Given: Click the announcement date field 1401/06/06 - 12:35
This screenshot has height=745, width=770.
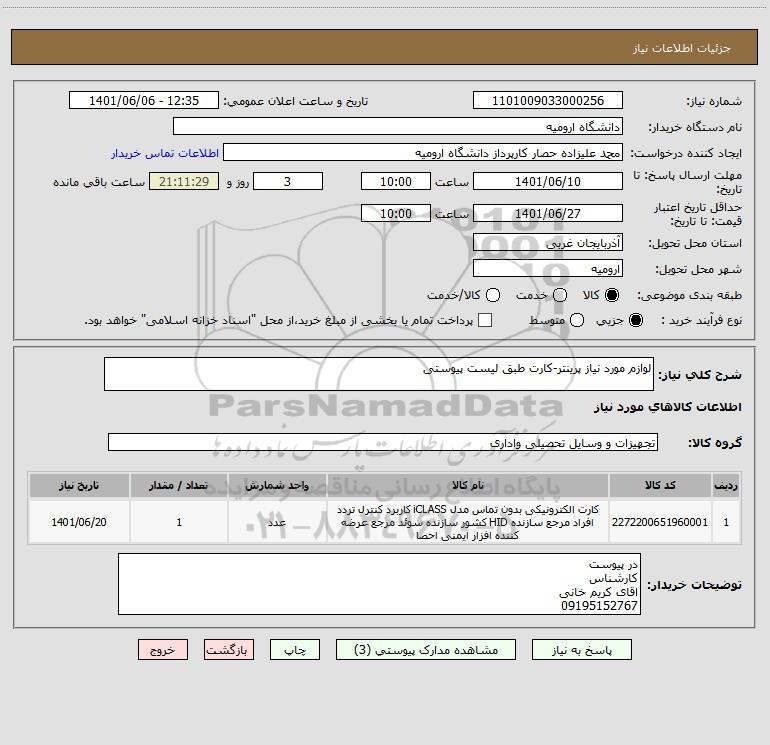Looking at the screenshot, I should (x=144, y=101).
